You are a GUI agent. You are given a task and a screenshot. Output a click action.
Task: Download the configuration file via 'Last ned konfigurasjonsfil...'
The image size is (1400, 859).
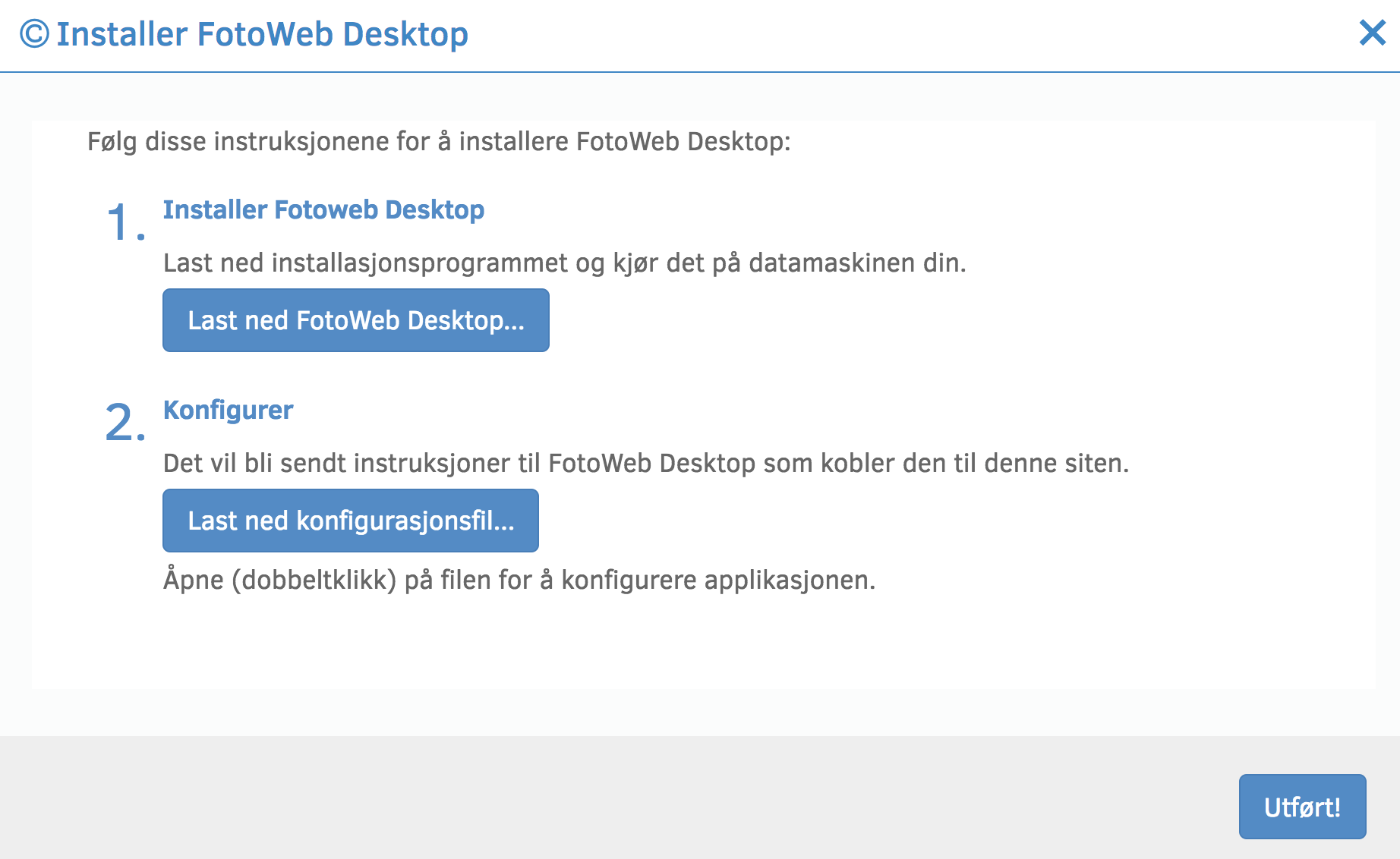350,521
